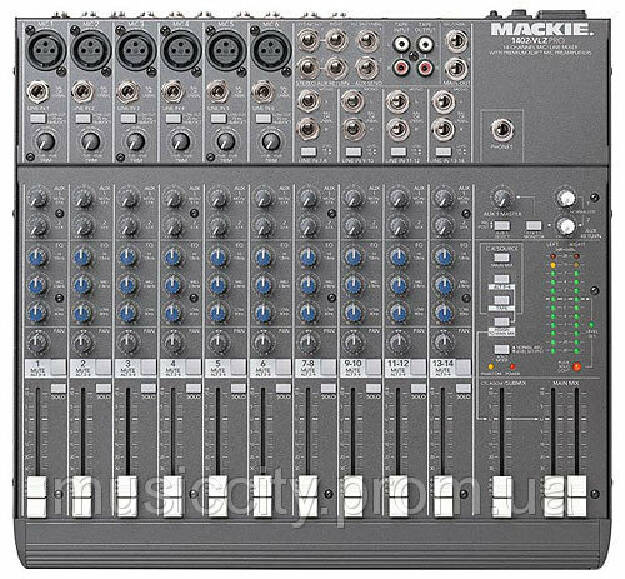Turn the Pan knob on channel 7-8

point(308,342)
